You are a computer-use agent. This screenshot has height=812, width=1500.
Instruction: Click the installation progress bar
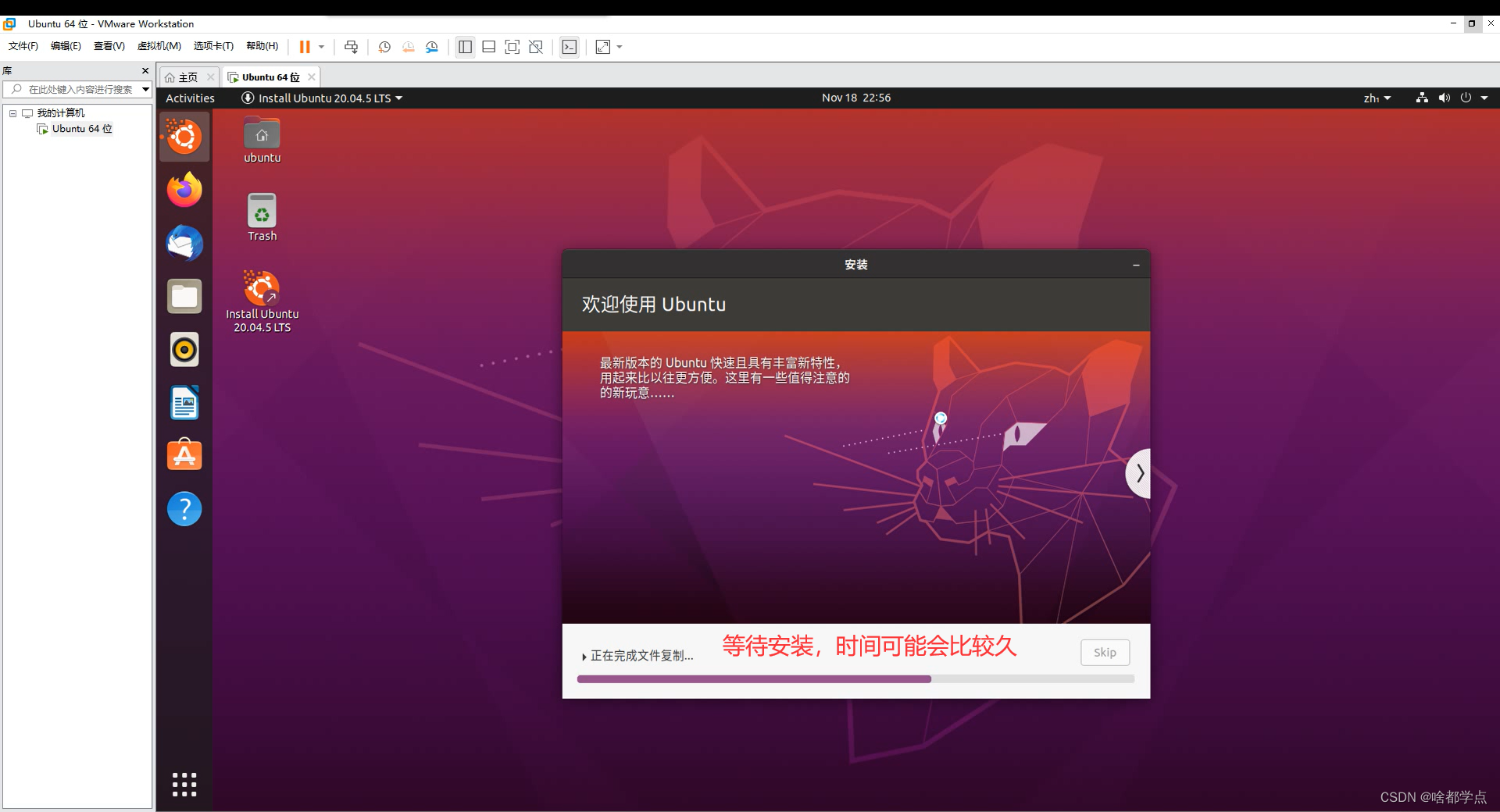tap(855, 679)
